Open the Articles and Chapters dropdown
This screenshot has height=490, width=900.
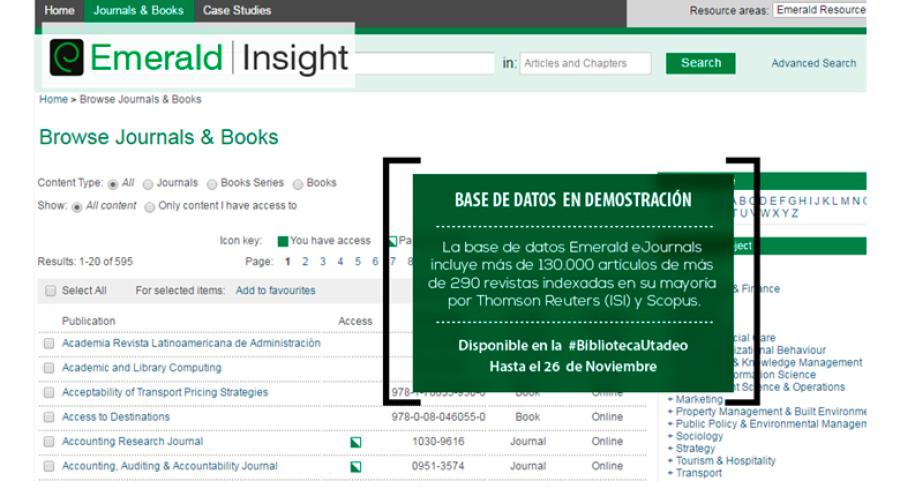pos(585,63)
